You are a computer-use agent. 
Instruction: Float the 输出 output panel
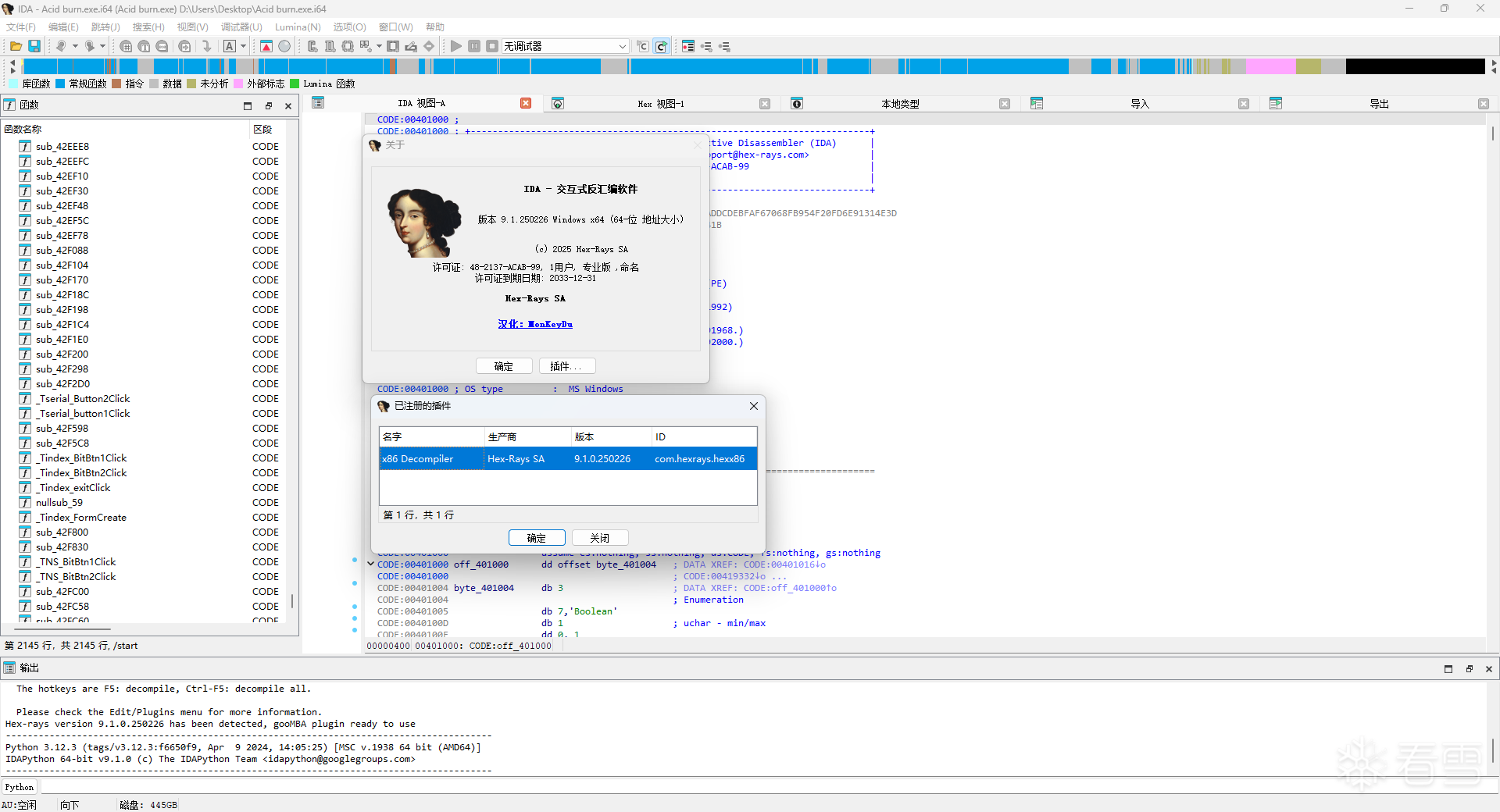pos(1470,669)
